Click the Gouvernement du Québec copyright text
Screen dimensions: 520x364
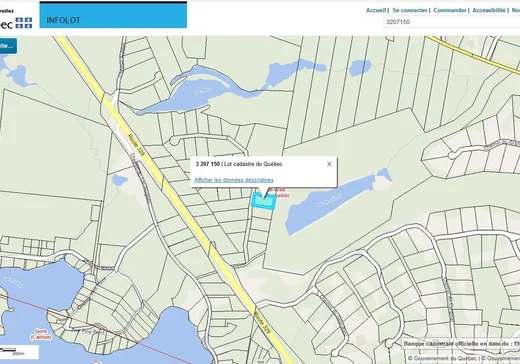[x=443, y=358]
